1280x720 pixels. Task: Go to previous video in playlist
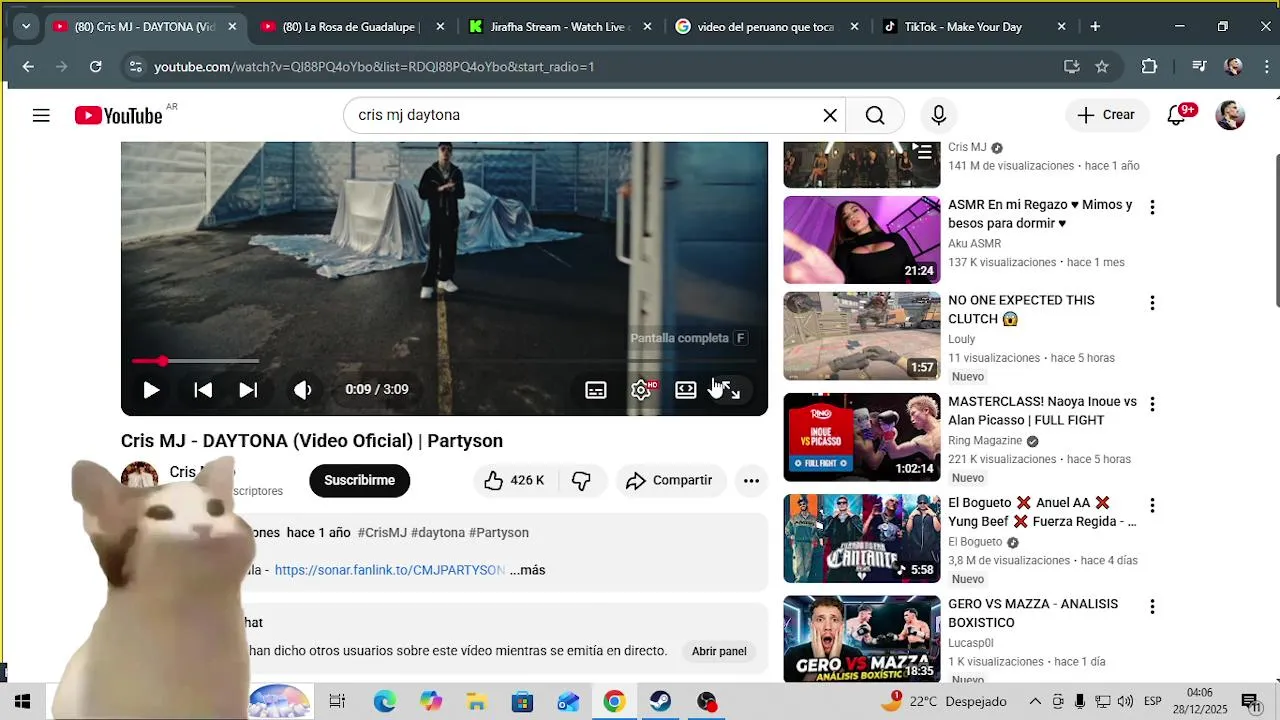[203, 390]
